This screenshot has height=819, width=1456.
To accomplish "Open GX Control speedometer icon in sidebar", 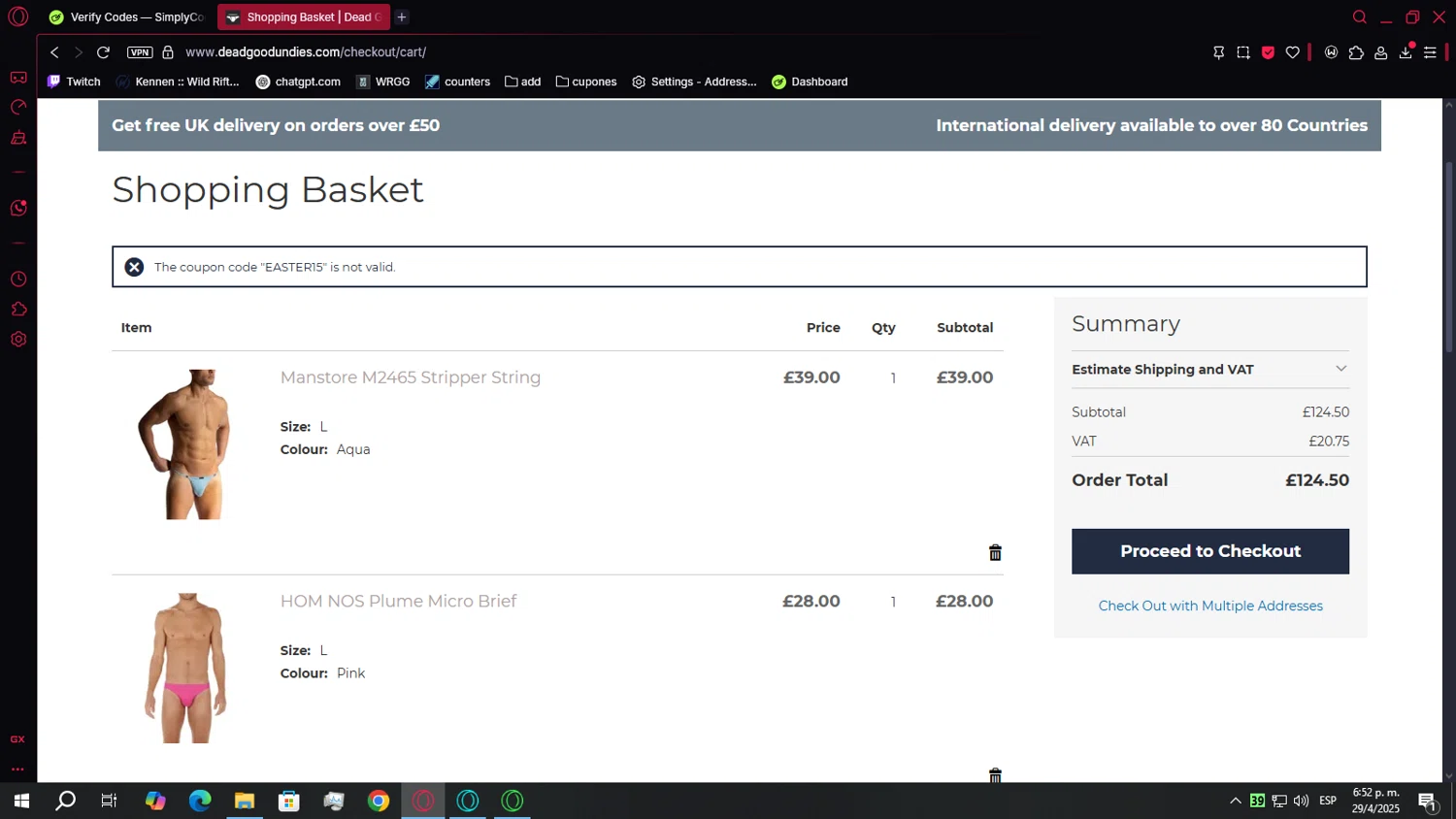I will point(18,108).
